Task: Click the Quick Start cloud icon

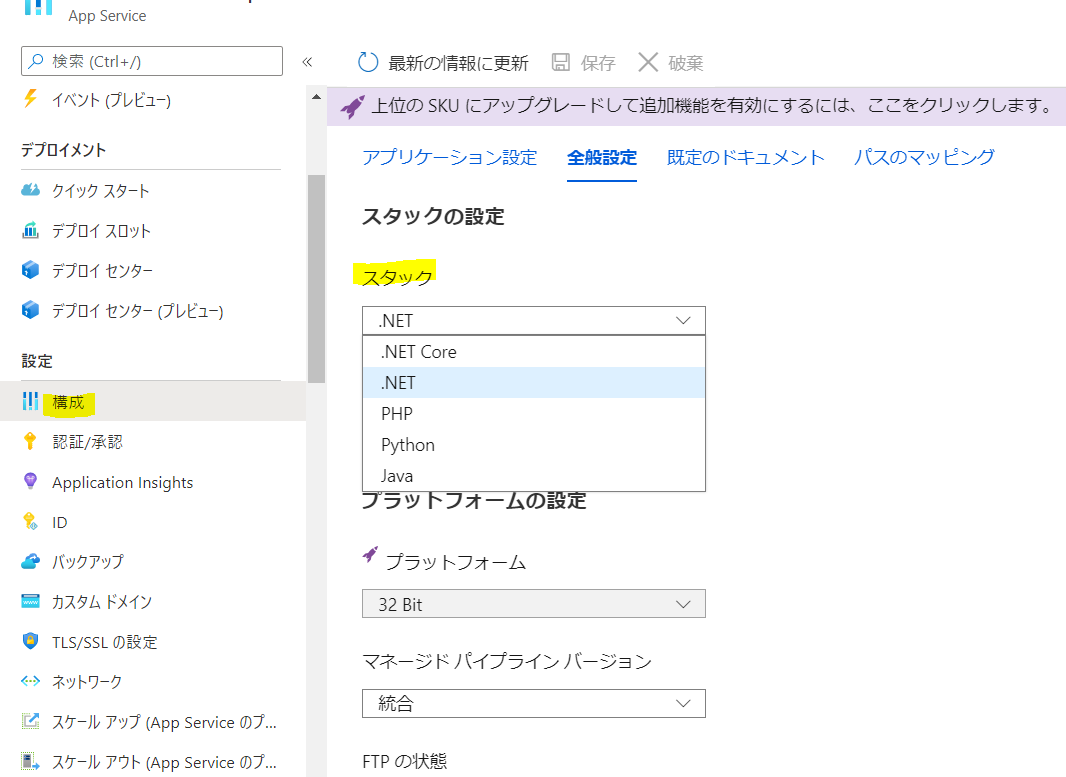Action: point(31,190)
